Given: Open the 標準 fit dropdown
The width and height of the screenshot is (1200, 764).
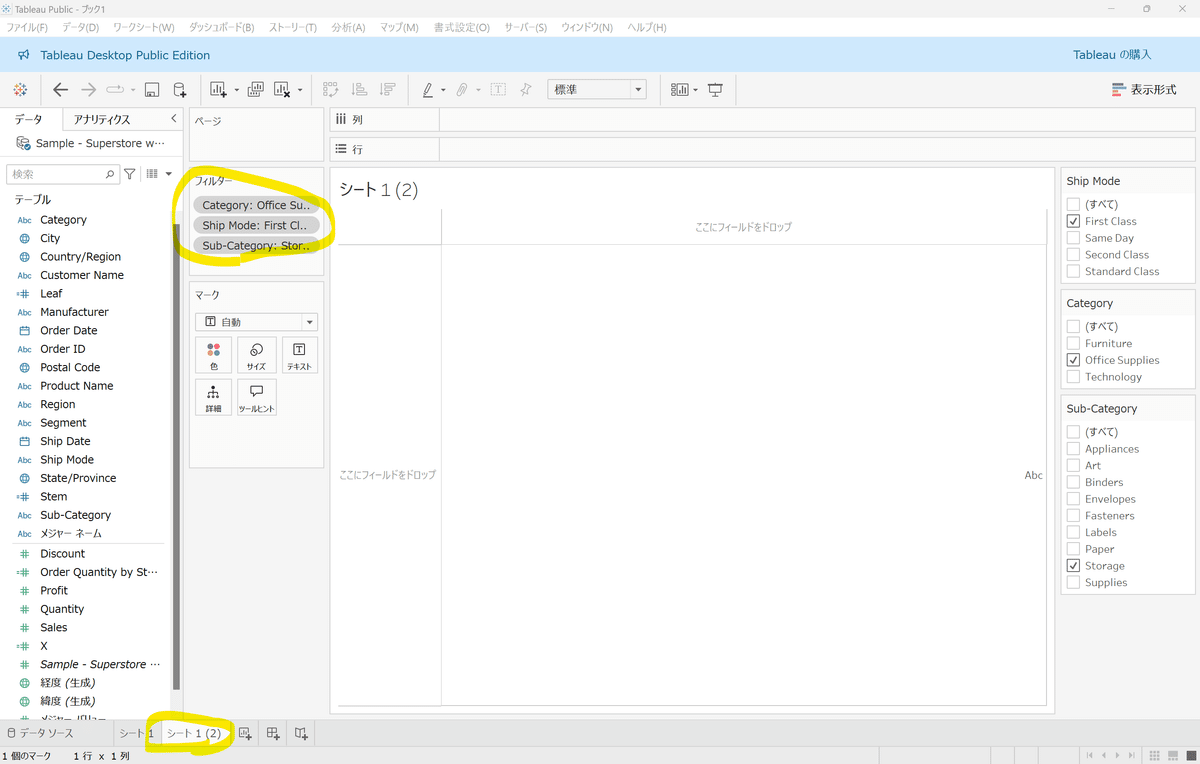Looking at the screenshot, I should 597,90.
